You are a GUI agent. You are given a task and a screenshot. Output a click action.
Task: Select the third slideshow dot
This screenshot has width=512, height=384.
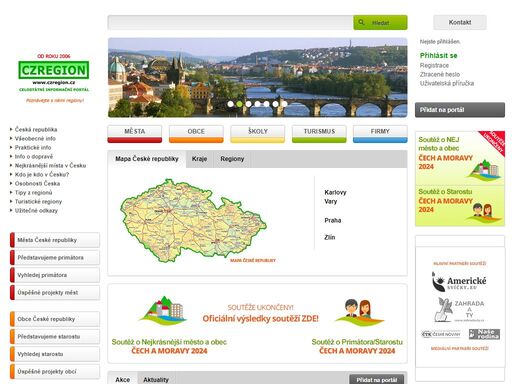tap(248, 104)
